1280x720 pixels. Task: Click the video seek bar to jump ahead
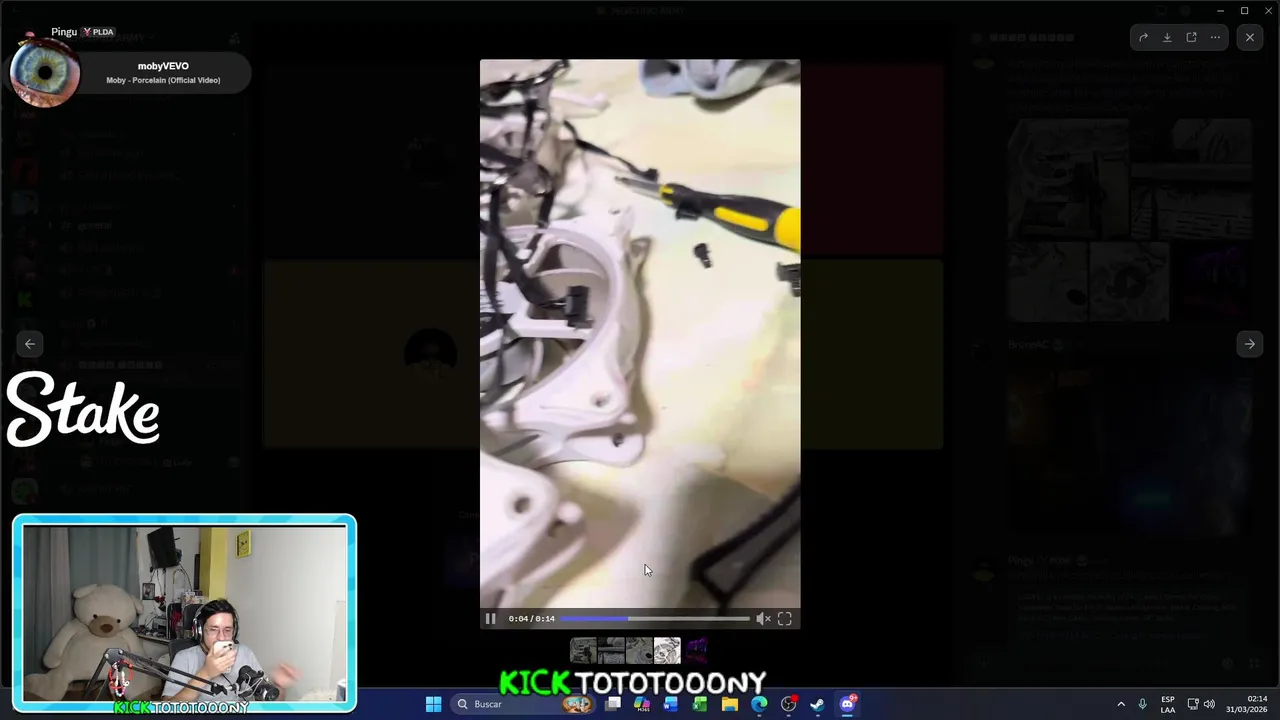click(x=654, y=619)
